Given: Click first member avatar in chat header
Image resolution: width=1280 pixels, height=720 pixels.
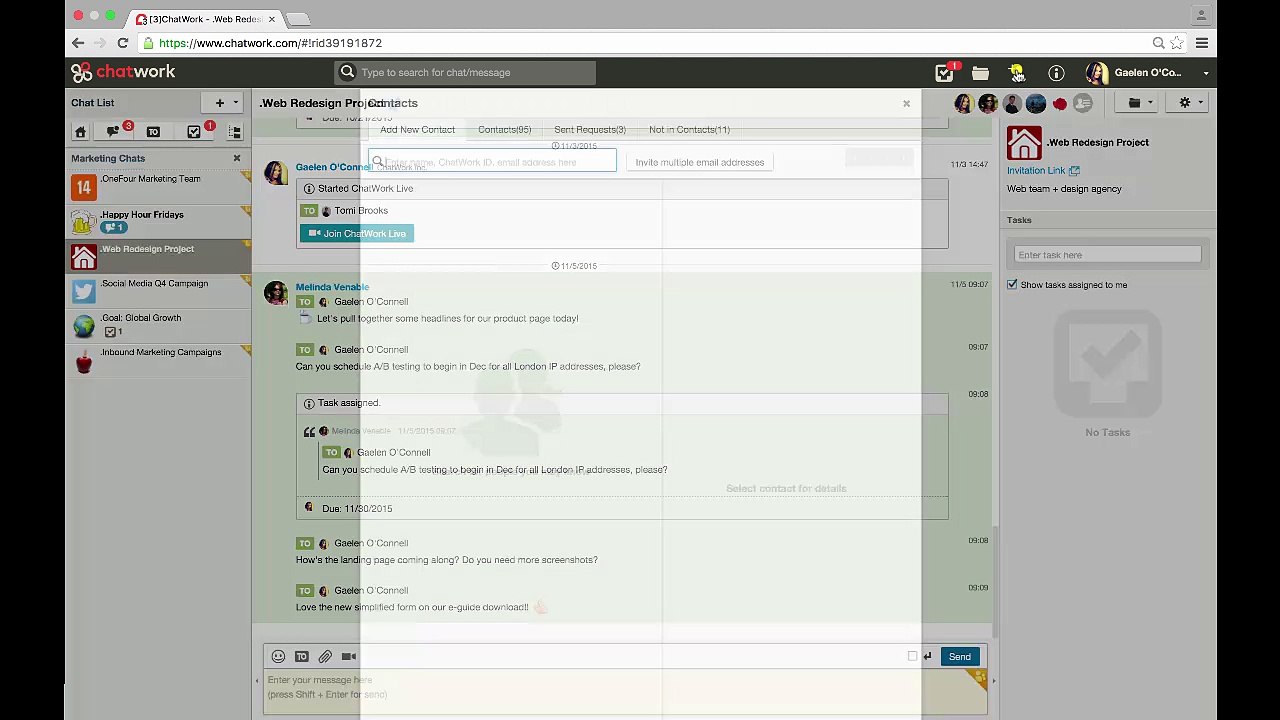Looking at the screenshot, I should [964, 103].
